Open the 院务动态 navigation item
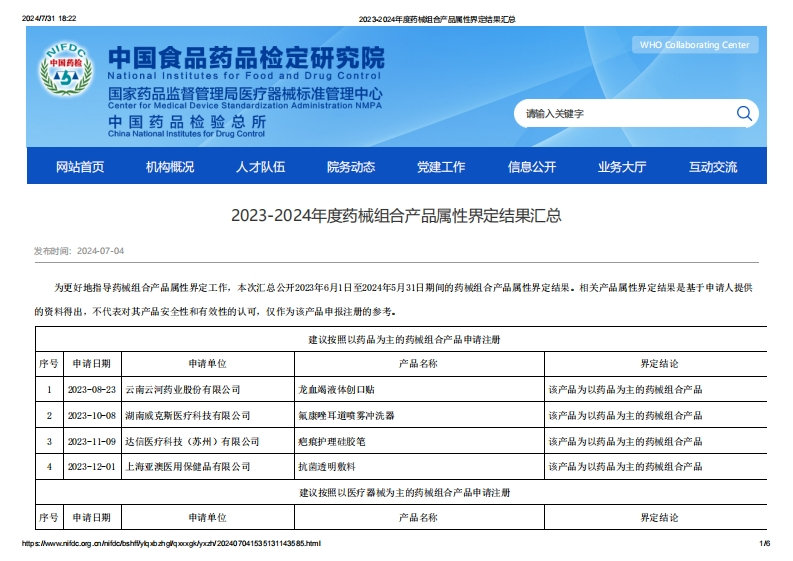Viewport: 793px width, 561px height. click(x=351, y=167)
